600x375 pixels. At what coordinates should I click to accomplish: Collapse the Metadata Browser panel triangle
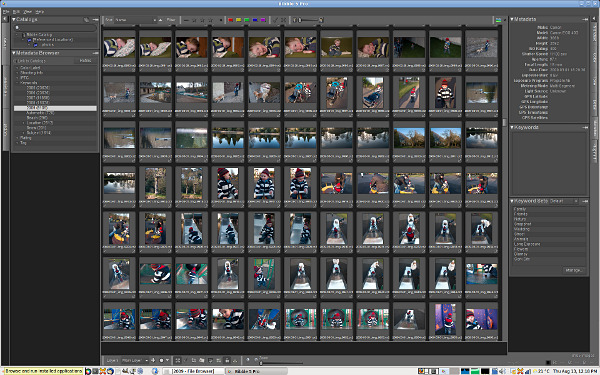pos(14,53)
